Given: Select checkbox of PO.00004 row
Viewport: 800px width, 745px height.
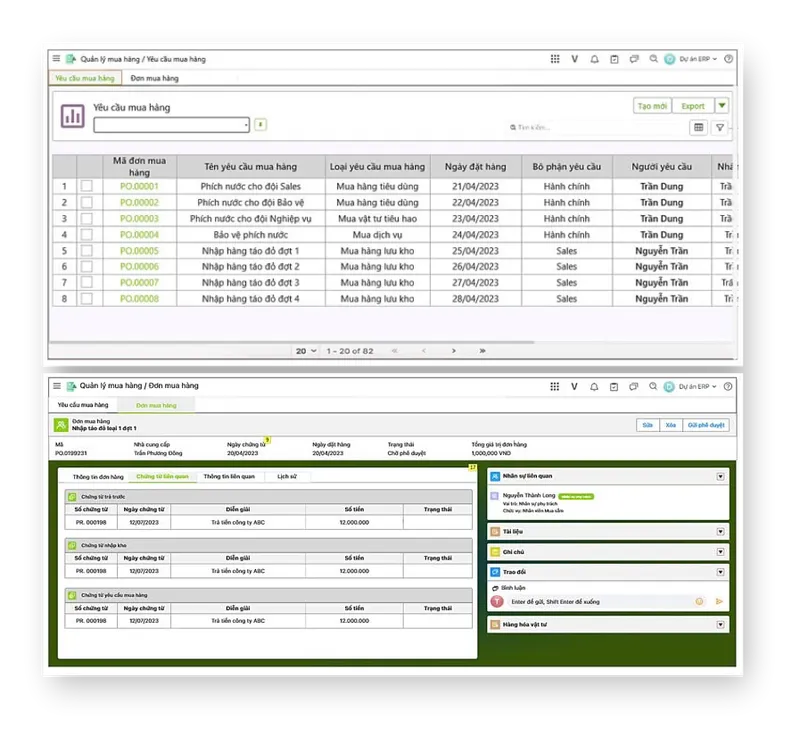Looking at the screenshot, I should (87, 235).
